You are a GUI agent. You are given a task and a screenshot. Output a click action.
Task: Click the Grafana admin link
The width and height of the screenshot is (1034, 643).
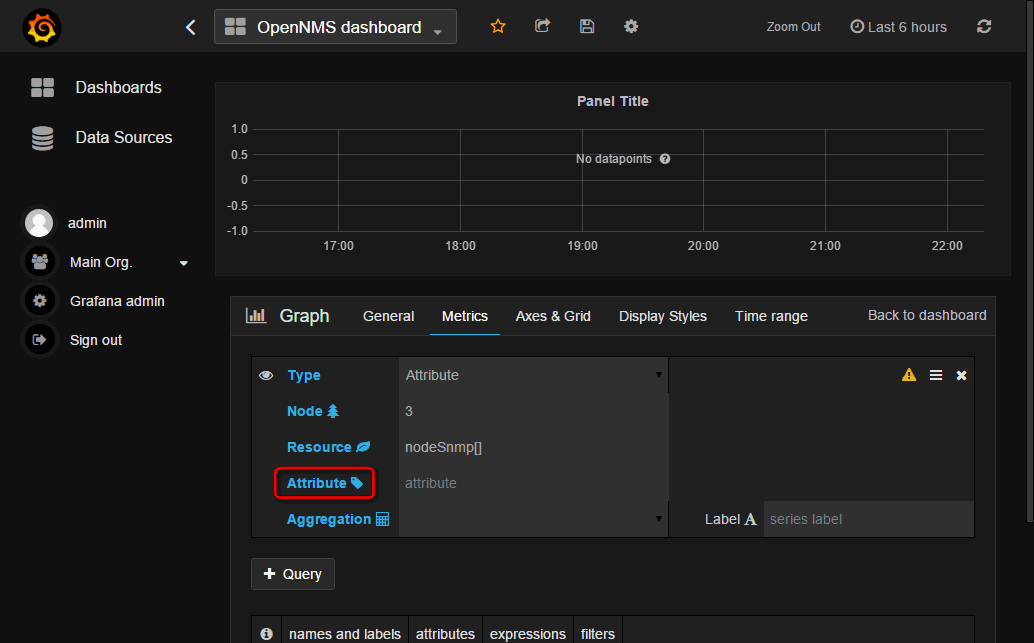pos(117,301)
